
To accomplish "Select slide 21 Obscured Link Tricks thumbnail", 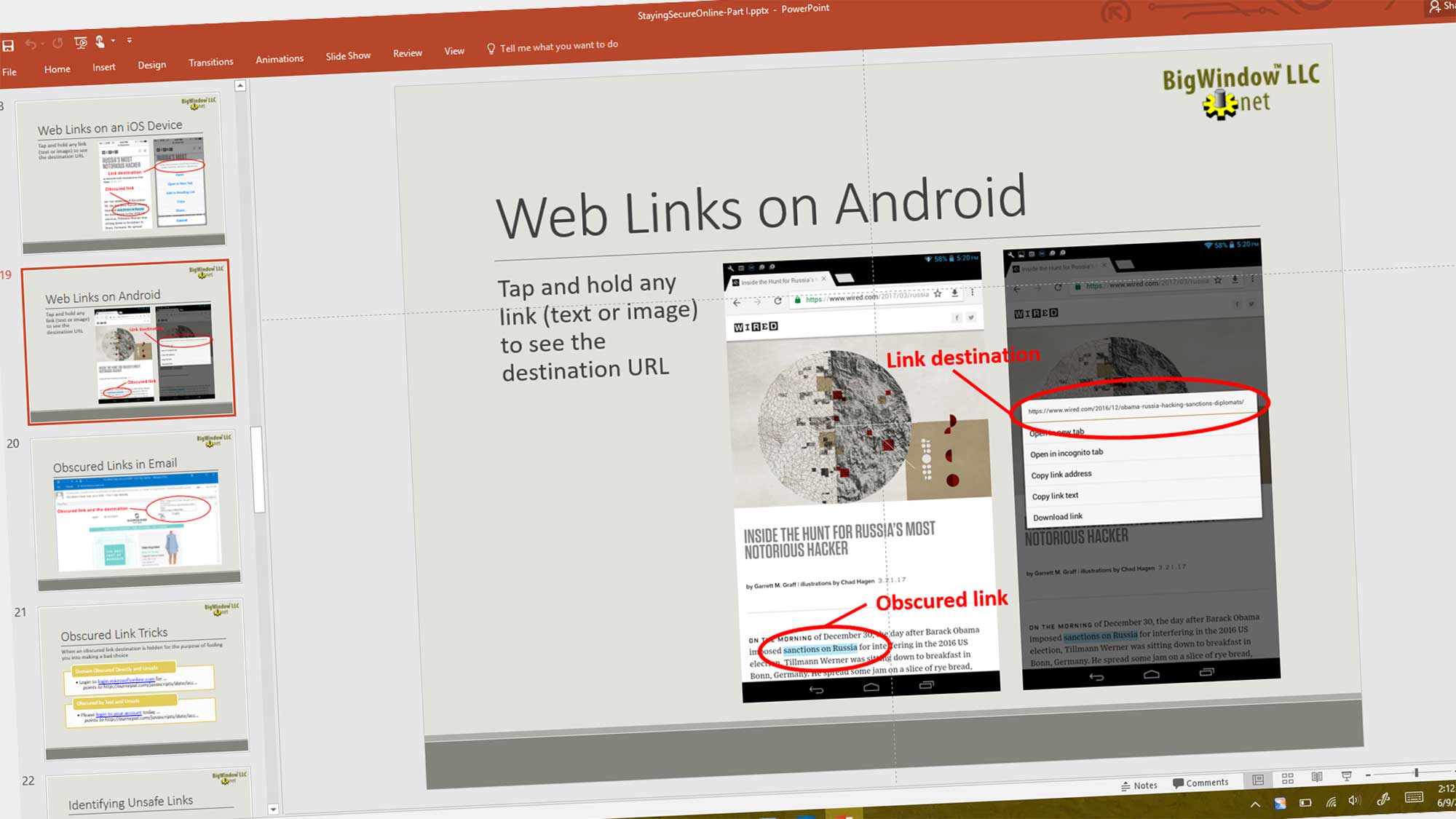I will (x=143, y=680).
